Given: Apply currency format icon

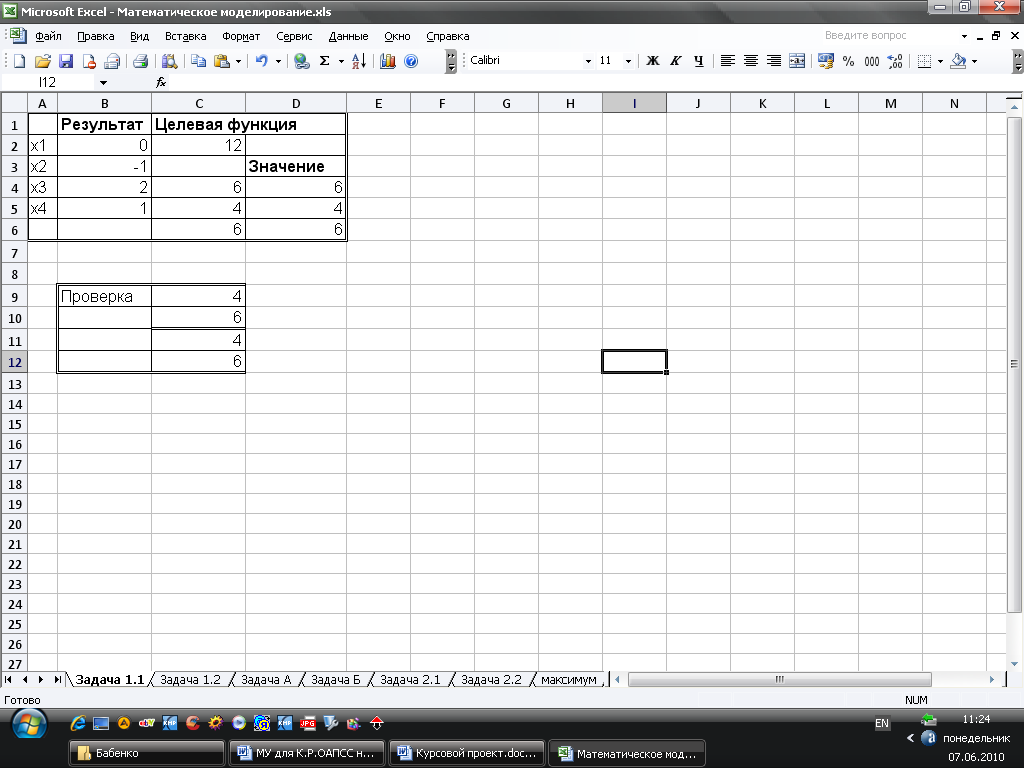Looking at the screenshot, I should [x=825, y=61].
